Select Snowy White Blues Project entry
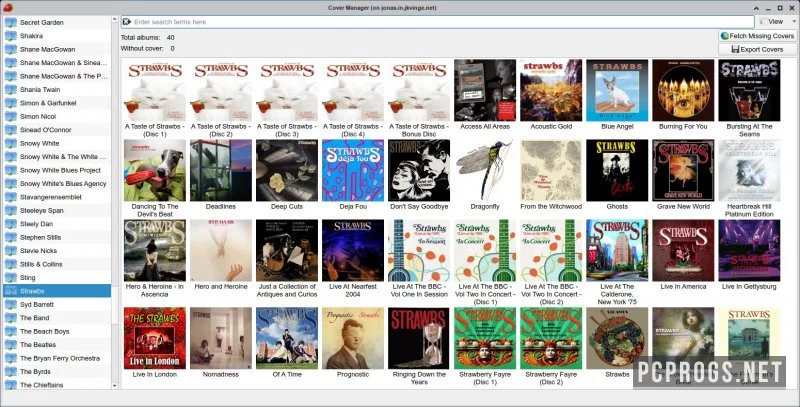This screenshot has width=800, height=407. point(57,170)
